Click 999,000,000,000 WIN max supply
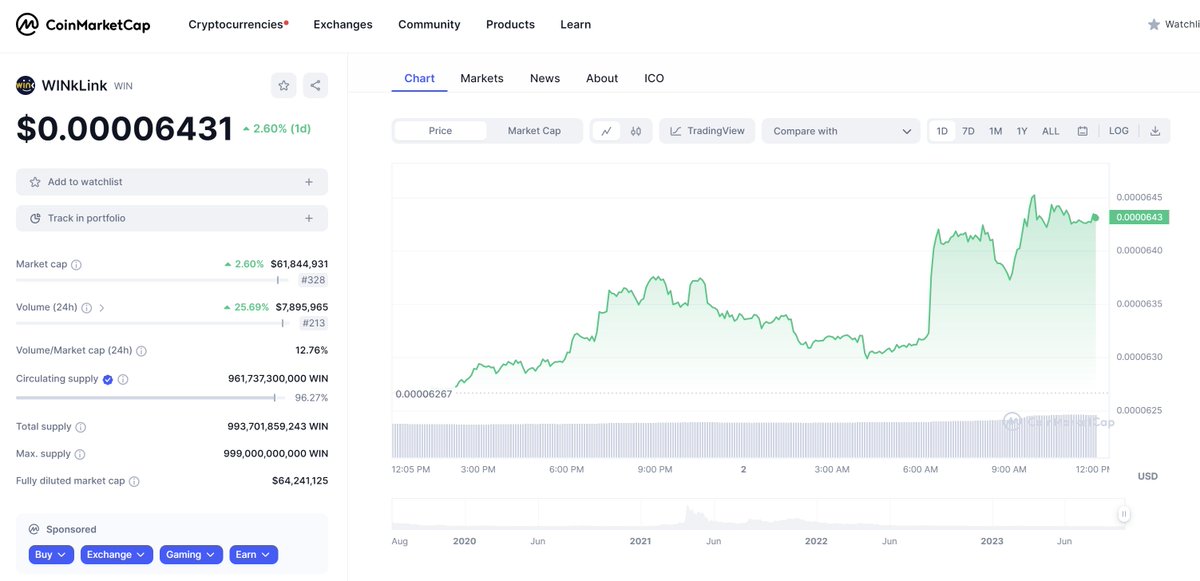This screenshot has height=581, width=1200. (276, 453)
